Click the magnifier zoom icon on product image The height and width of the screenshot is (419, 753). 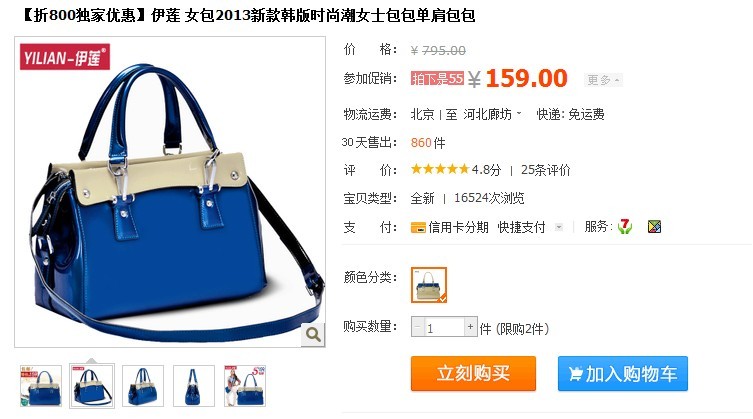coord(313,334)
